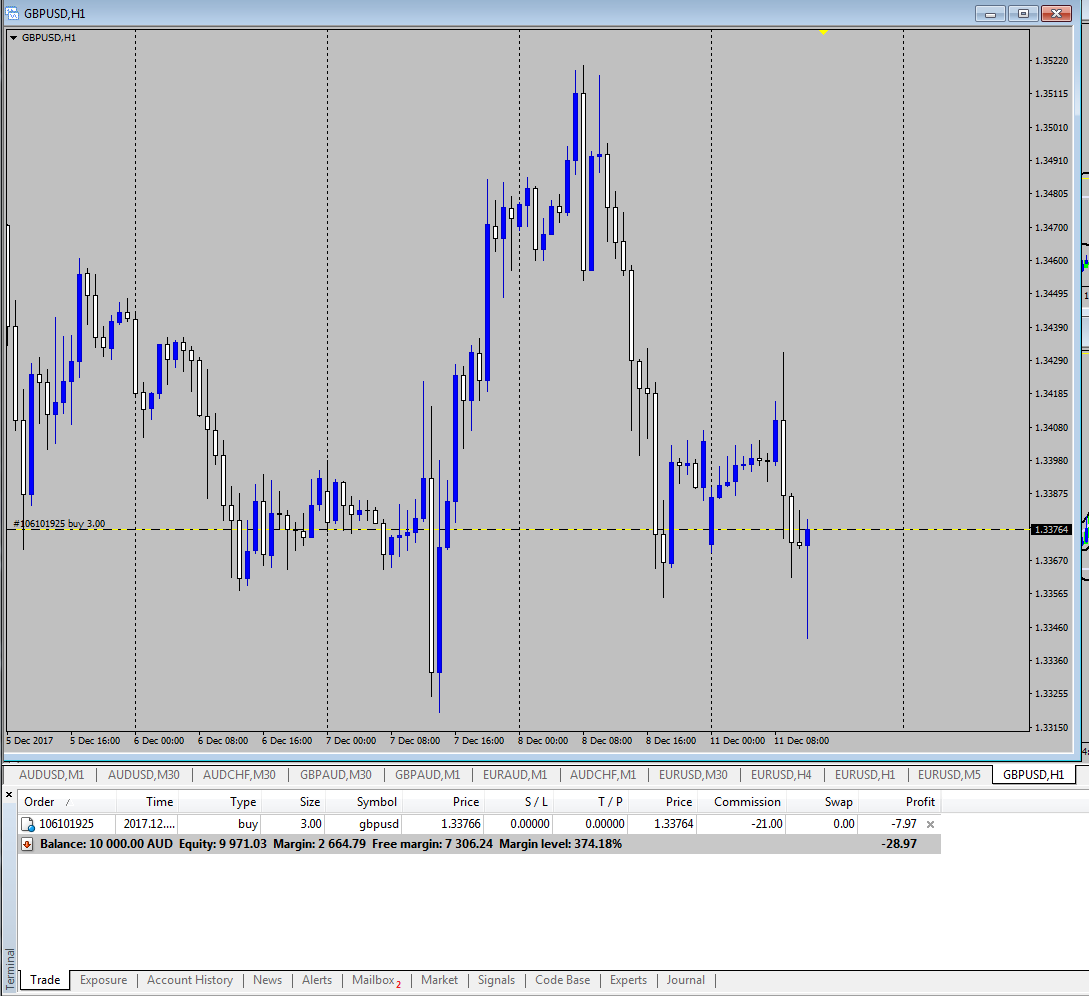Close order 106101925 with the x button
Screen dimensions: 1089x996
tap(931, 824)
